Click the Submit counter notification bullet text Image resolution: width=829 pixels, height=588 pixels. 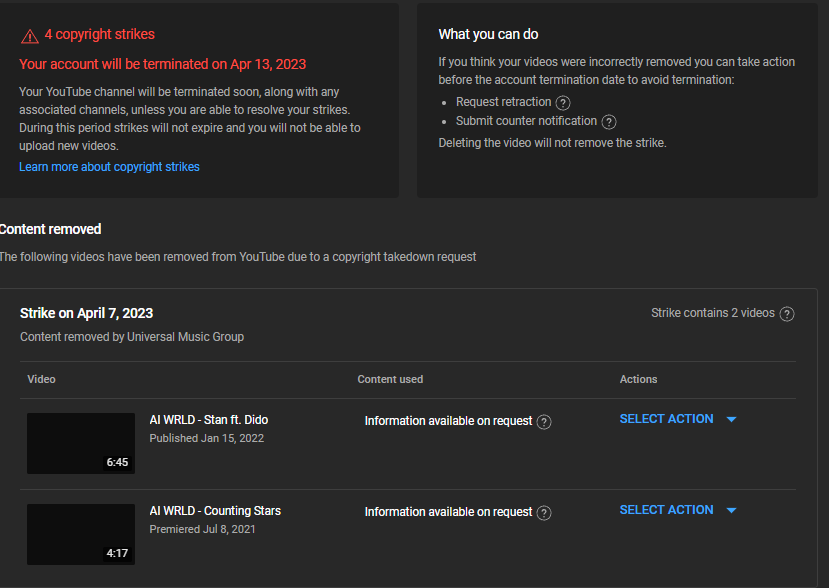click(x=527, y=121)
